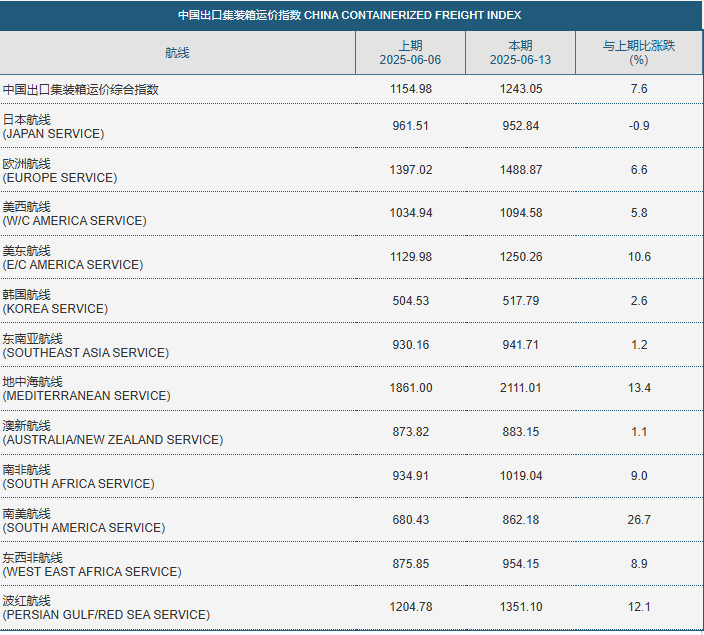Click the E/C America Service row label
The width and height of the screenshot is (704, 635).
point(73,258)
